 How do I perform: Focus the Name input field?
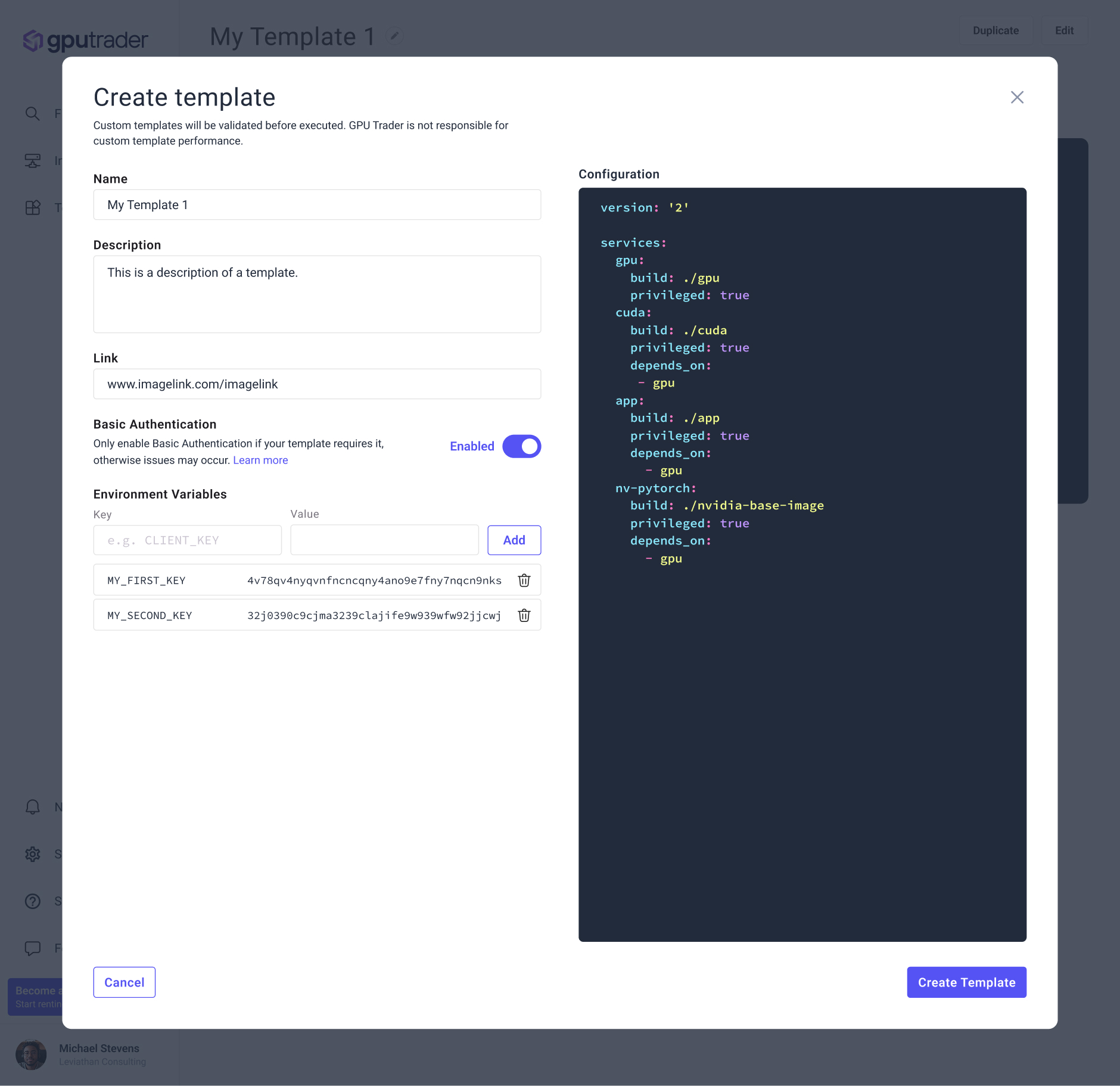(317, 205)
